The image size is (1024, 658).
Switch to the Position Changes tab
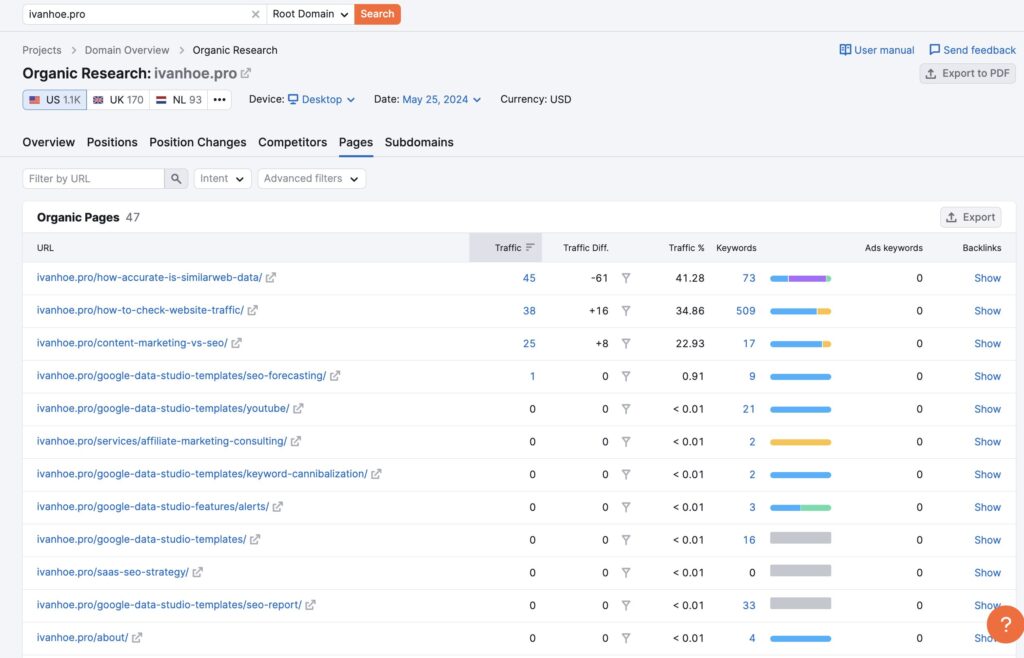[x=198, y=143]
